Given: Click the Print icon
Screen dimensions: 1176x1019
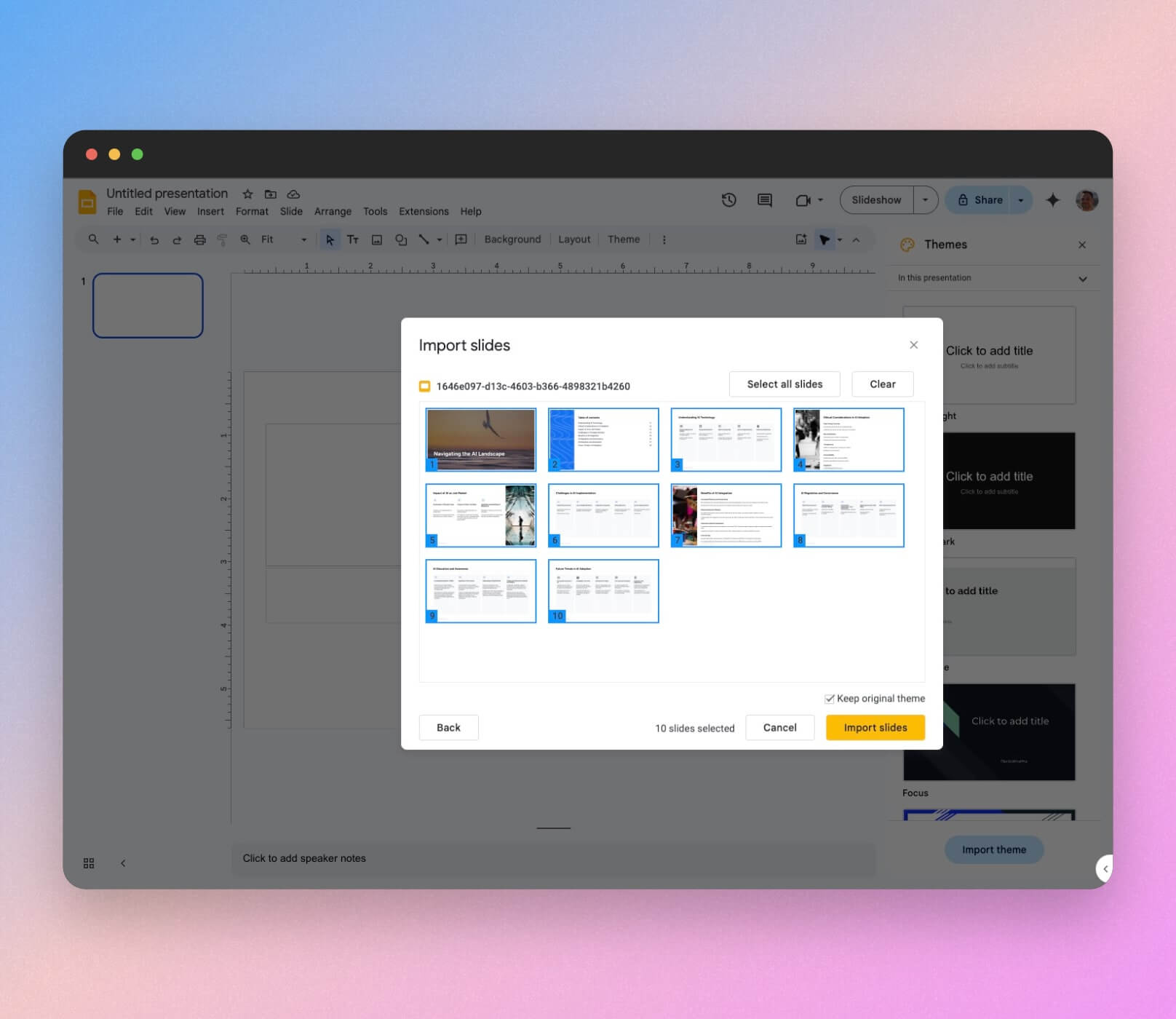Looking at the screenshot, I should click(x=199, y=239).
